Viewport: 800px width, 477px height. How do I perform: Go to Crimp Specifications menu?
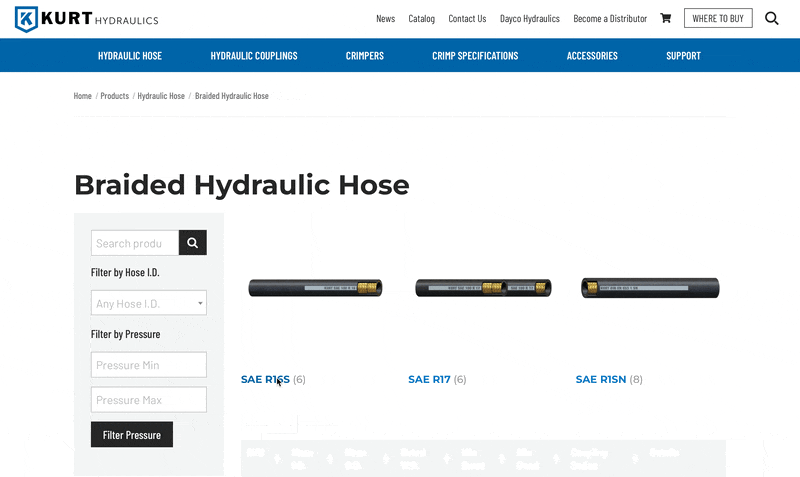pyautogui.click(x=475, y=56)
